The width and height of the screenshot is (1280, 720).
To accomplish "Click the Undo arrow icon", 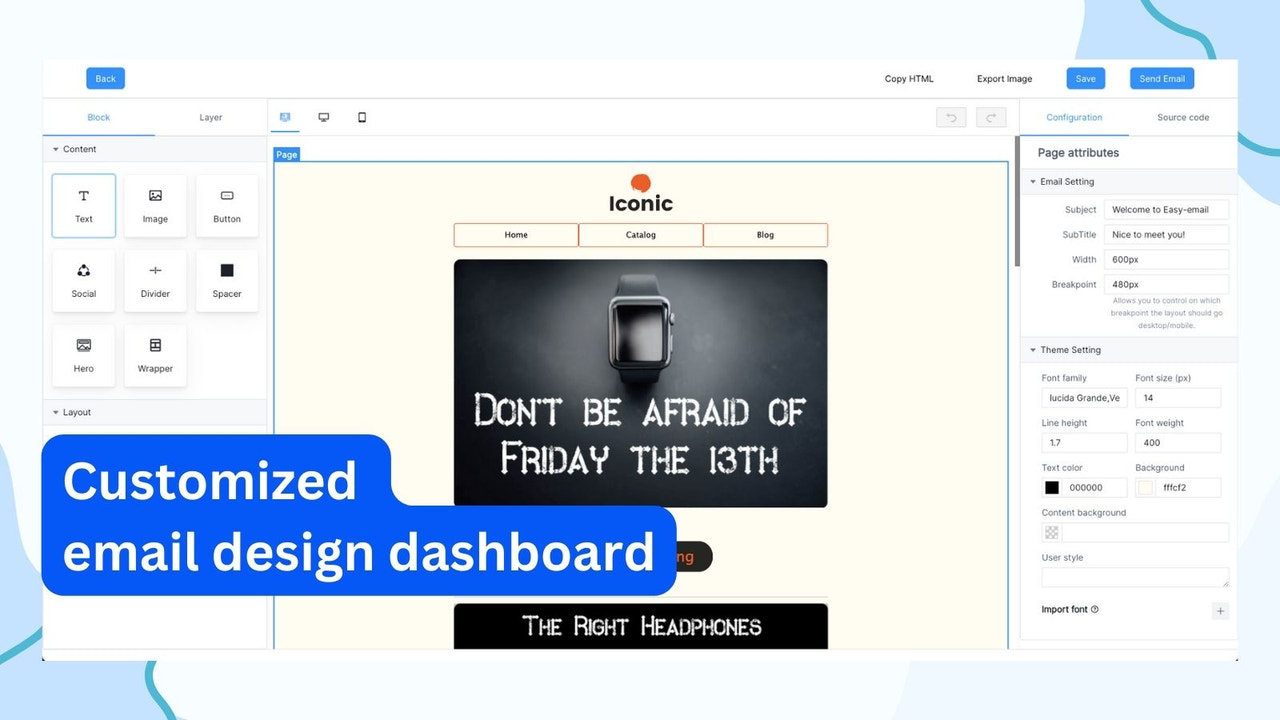I will [951, 117].
